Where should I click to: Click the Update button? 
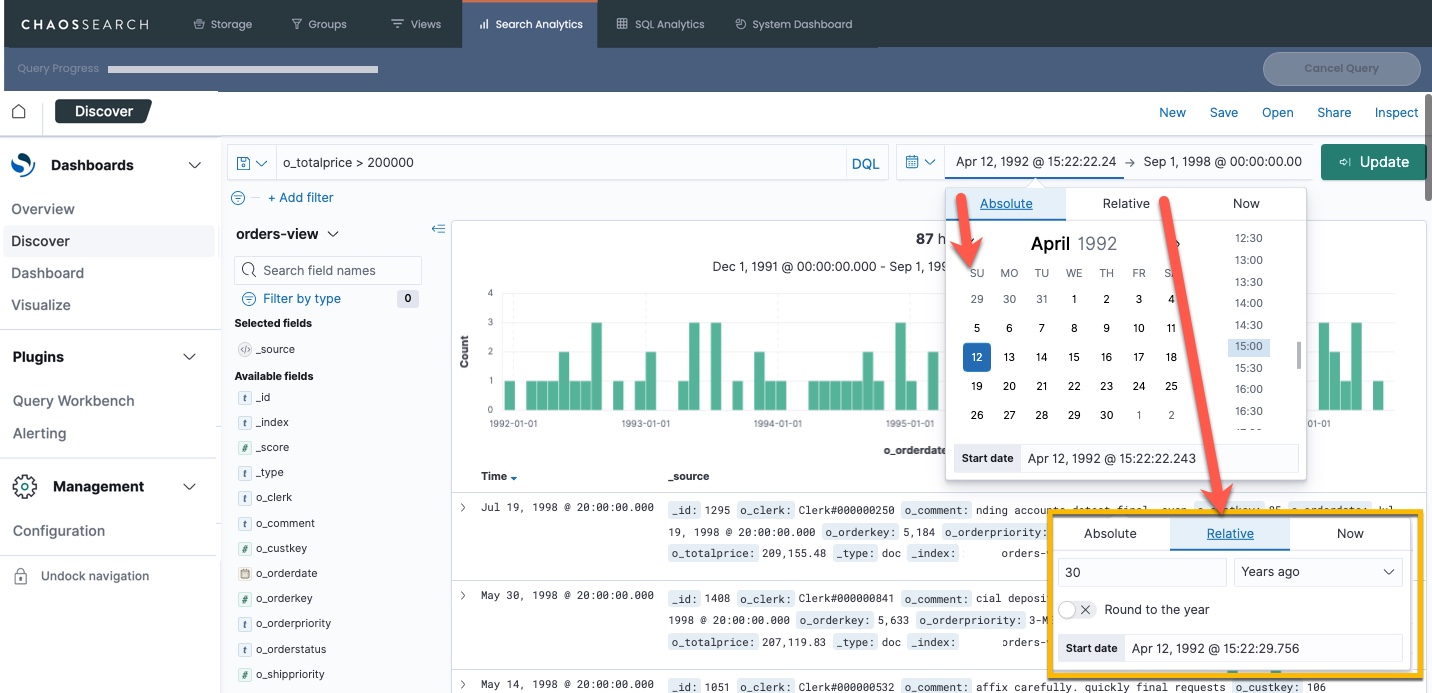(1374, 162)
